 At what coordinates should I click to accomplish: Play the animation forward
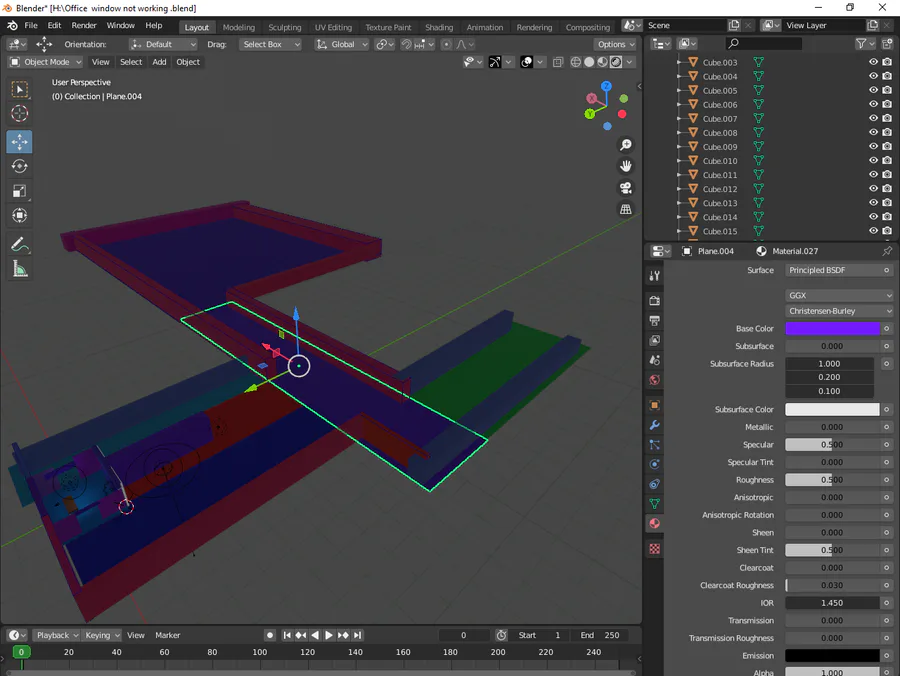pos(329,635)
